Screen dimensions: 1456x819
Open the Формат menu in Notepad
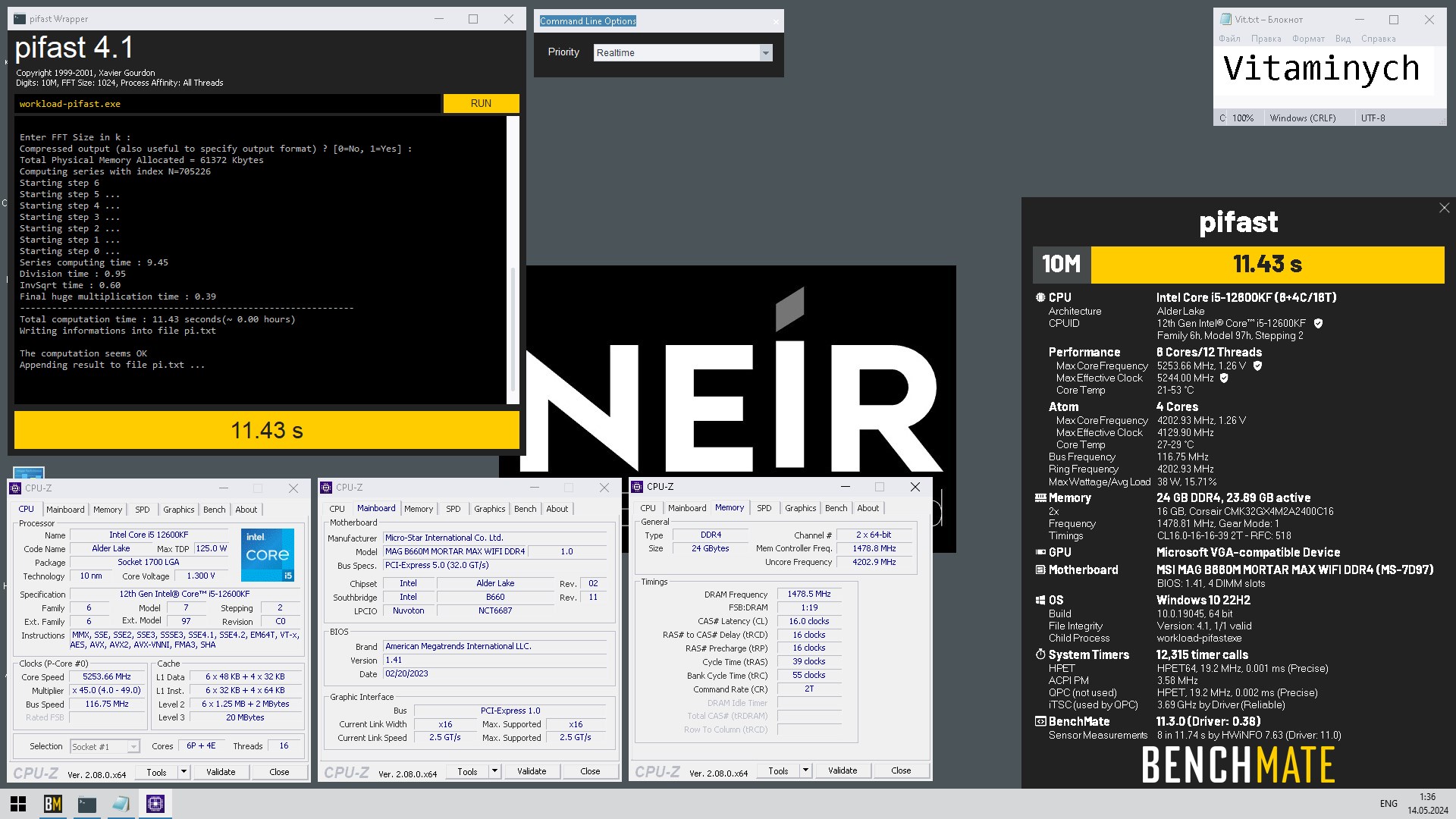point(1308,39)
